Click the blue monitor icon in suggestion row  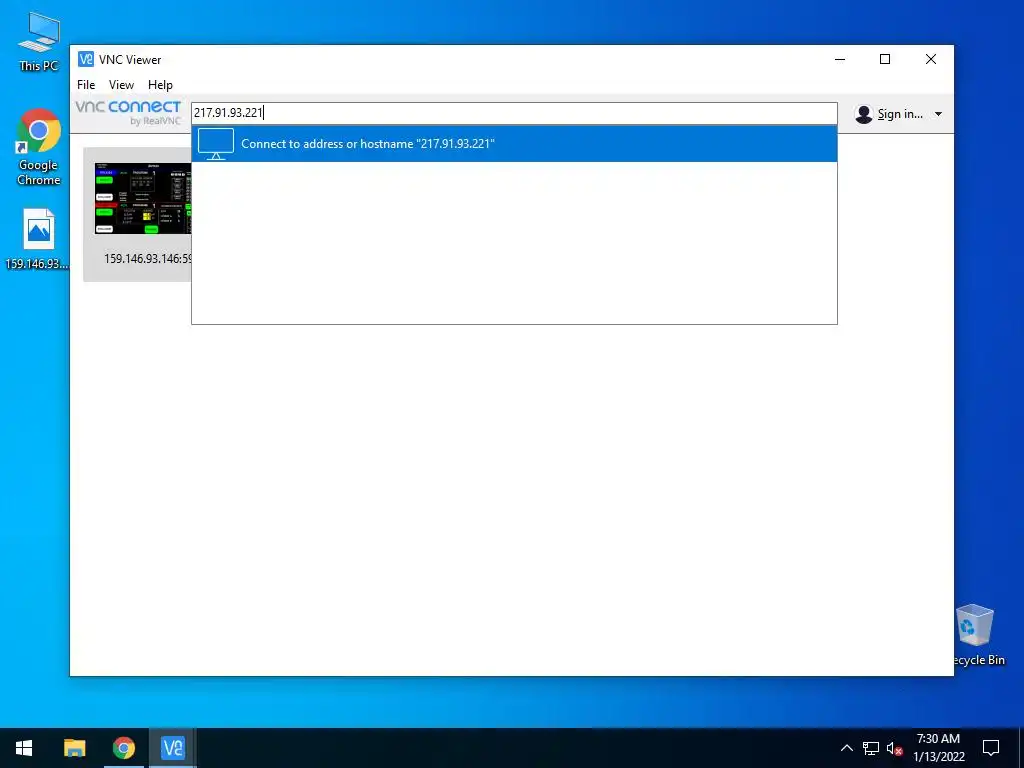point(216,144)
